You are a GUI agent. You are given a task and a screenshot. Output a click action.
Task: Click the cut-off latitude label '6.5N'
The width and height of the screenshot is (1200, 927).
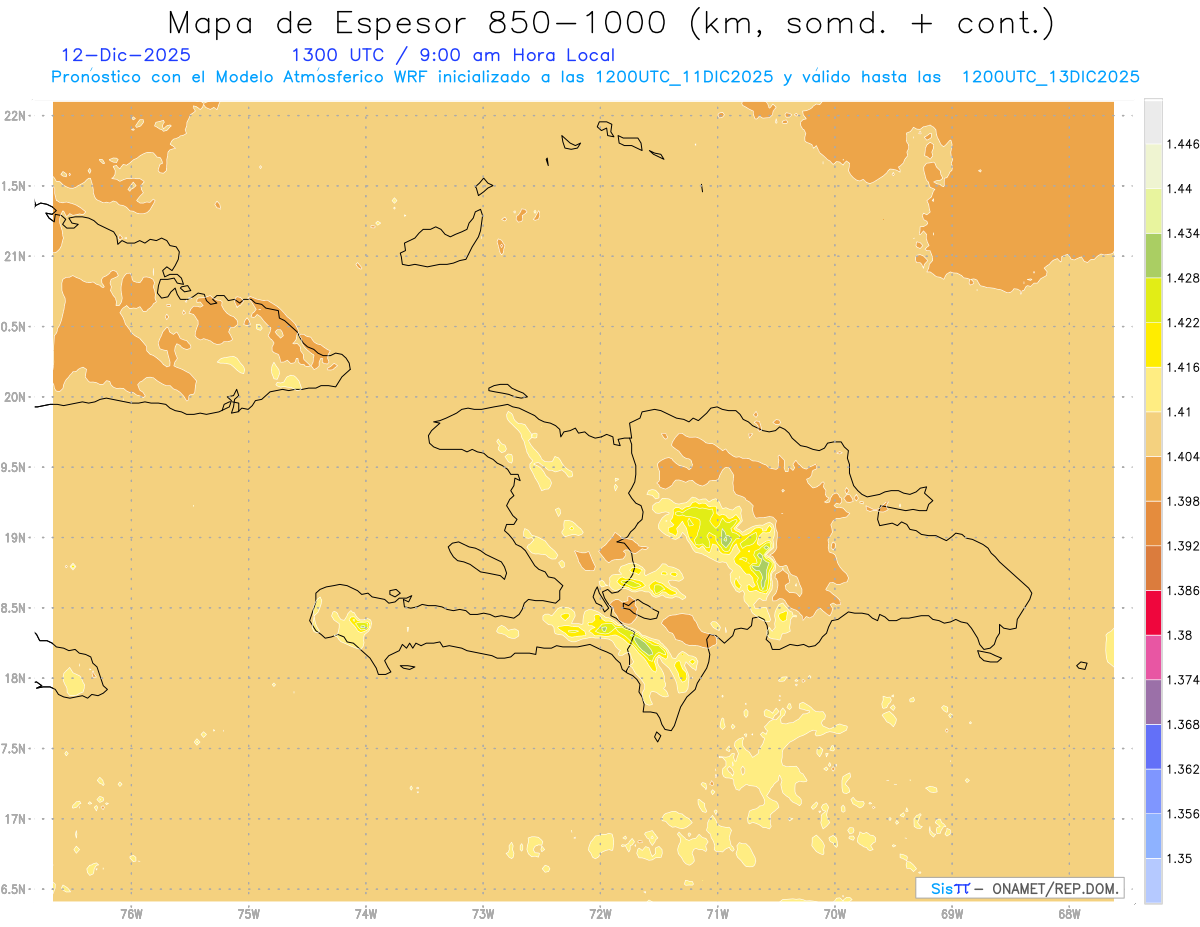(15, 889)
